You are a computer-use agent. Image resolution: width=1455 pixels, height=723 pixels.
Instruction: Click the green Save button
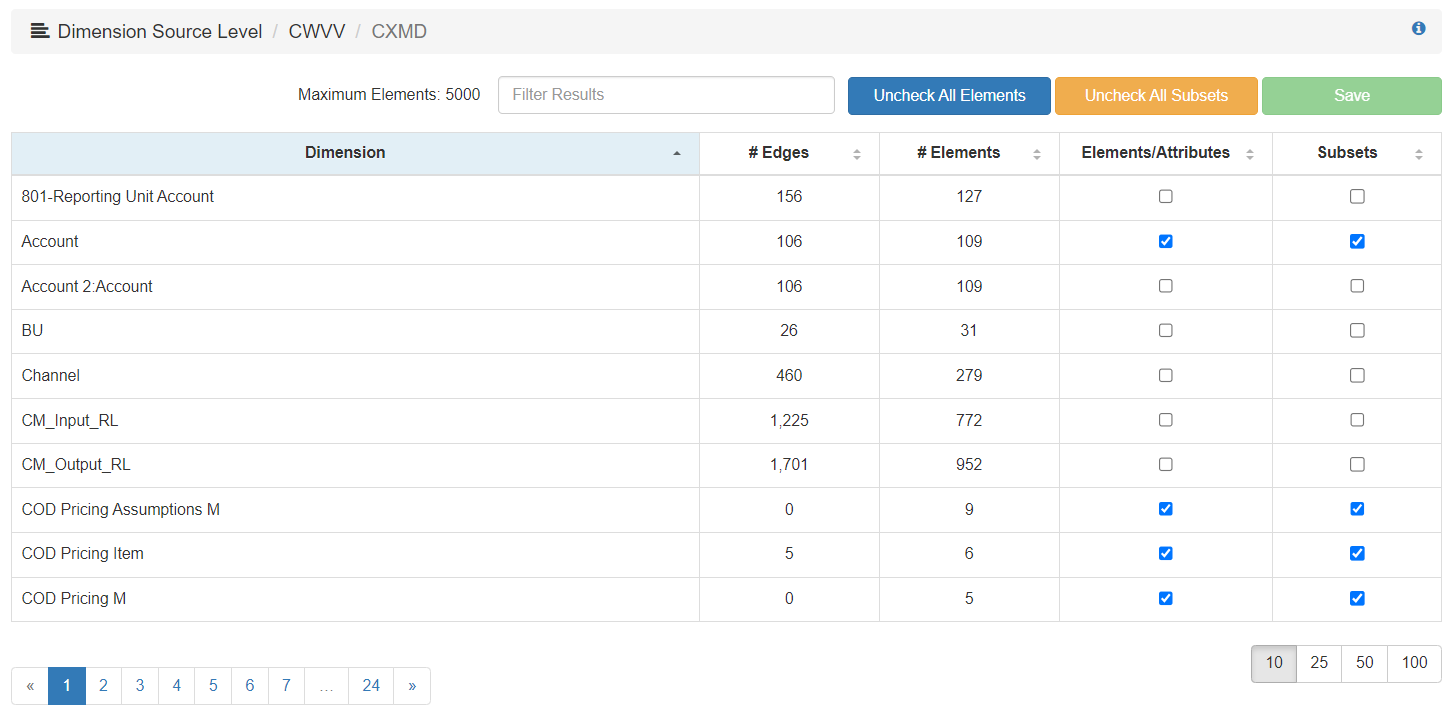[x=1351, y=96]
